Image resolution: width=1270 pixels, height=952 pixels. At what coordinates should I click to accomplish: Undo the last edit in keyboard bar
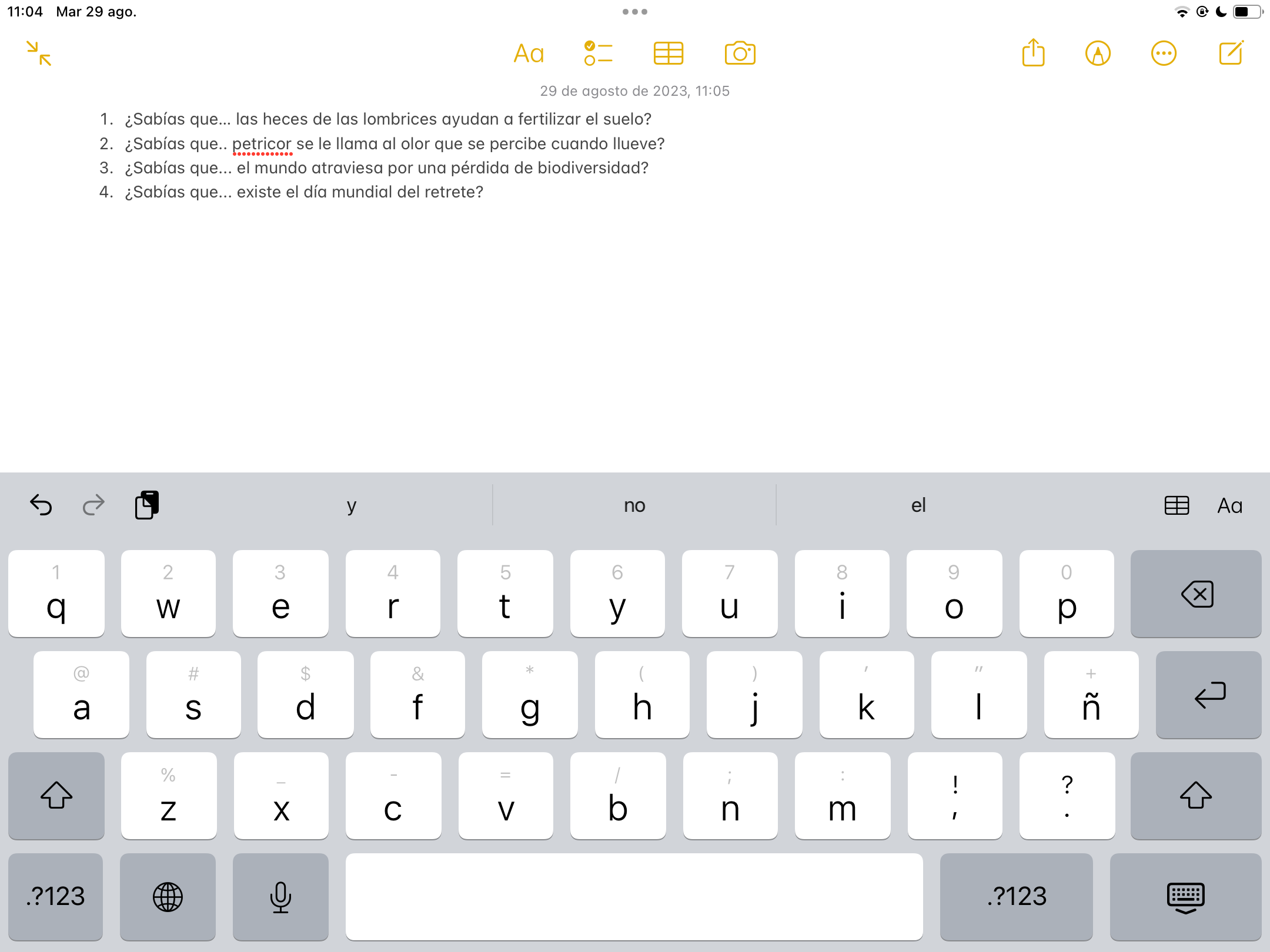(x=41, y=505)
